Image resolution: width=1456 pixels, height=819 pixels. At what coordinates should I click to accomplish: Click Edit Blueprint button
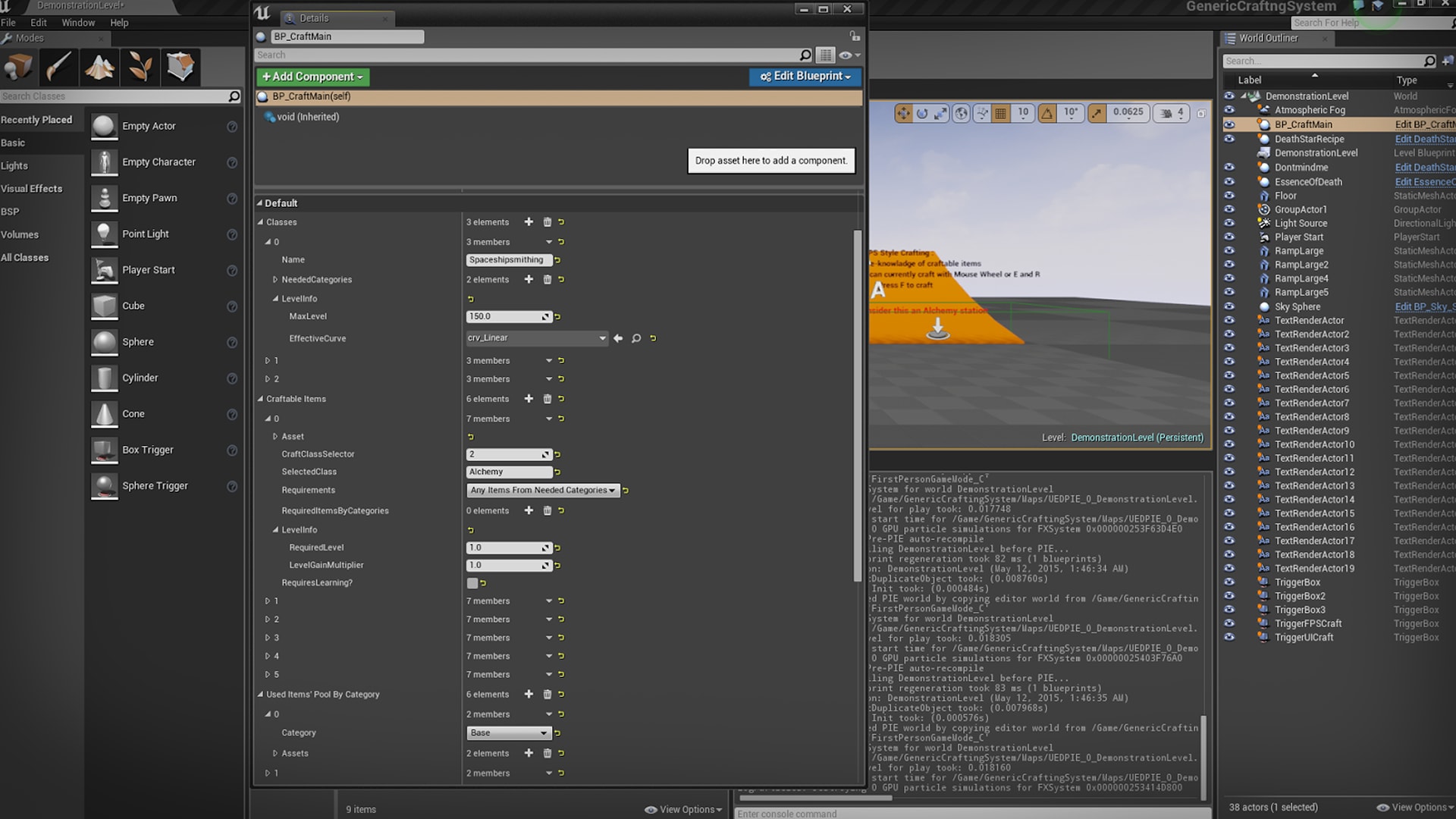click(x=805, y=77)
